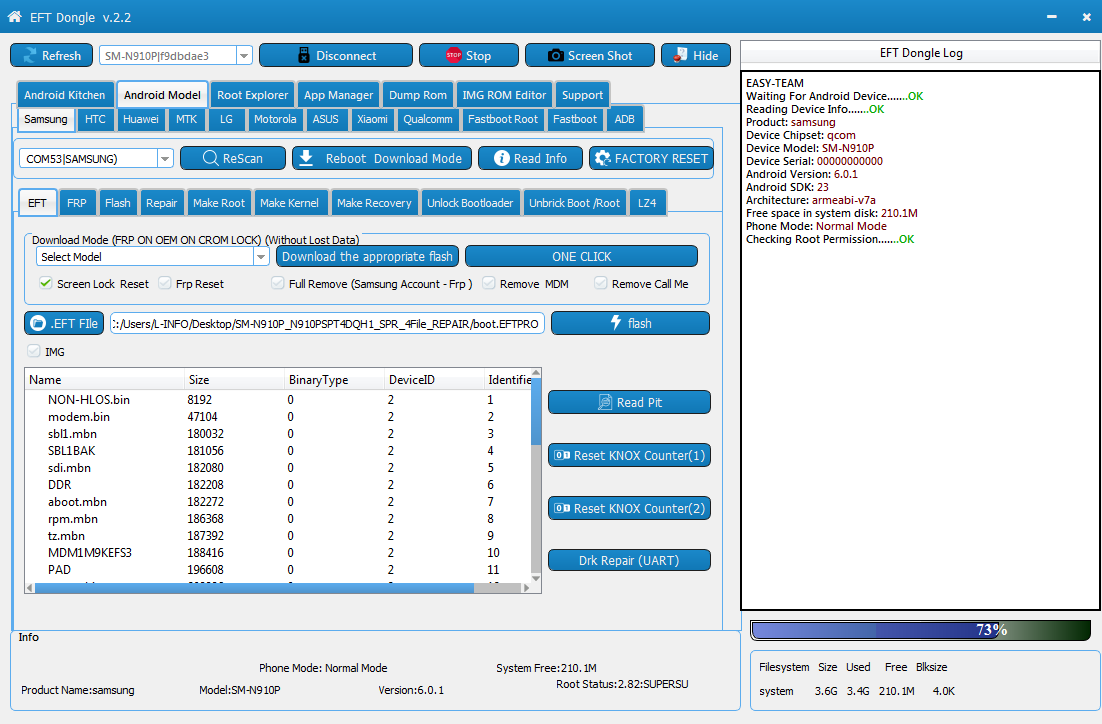Open the LZ4 sub-tab
The height and width of the screenshot is (724, 1102).
click(647, 202)
